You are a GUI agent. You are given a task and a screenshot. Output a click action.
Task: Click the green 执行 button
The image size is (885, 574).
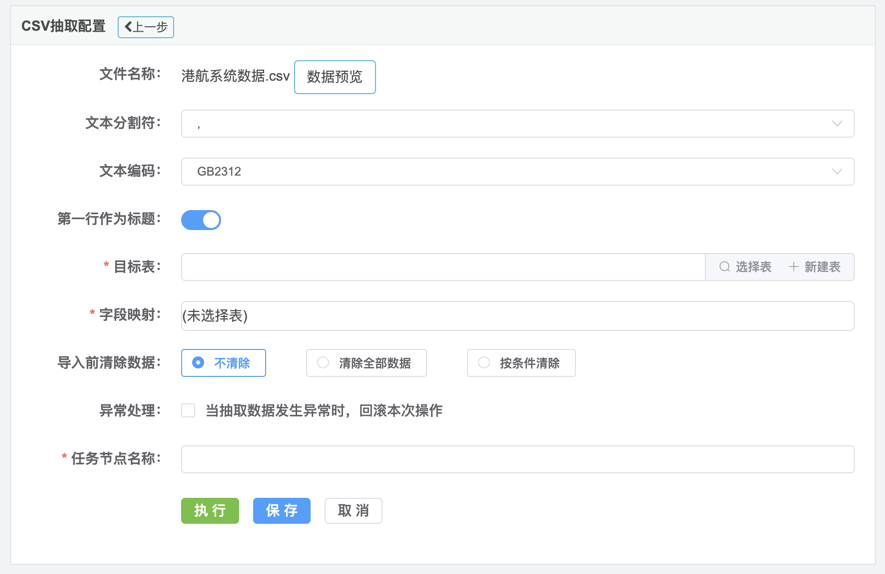point(210,511)
